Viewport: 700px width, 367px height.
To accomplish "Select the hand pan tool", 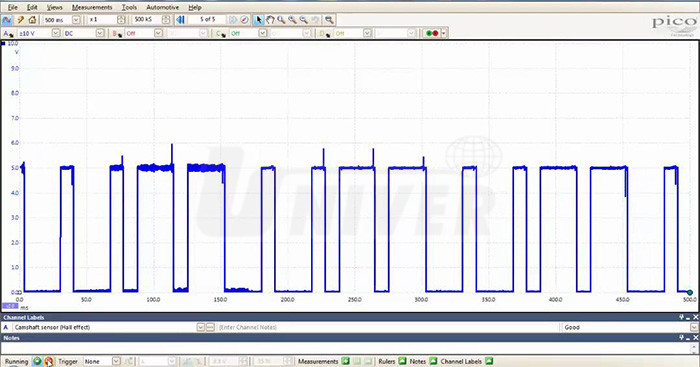I will click(270, 20).
